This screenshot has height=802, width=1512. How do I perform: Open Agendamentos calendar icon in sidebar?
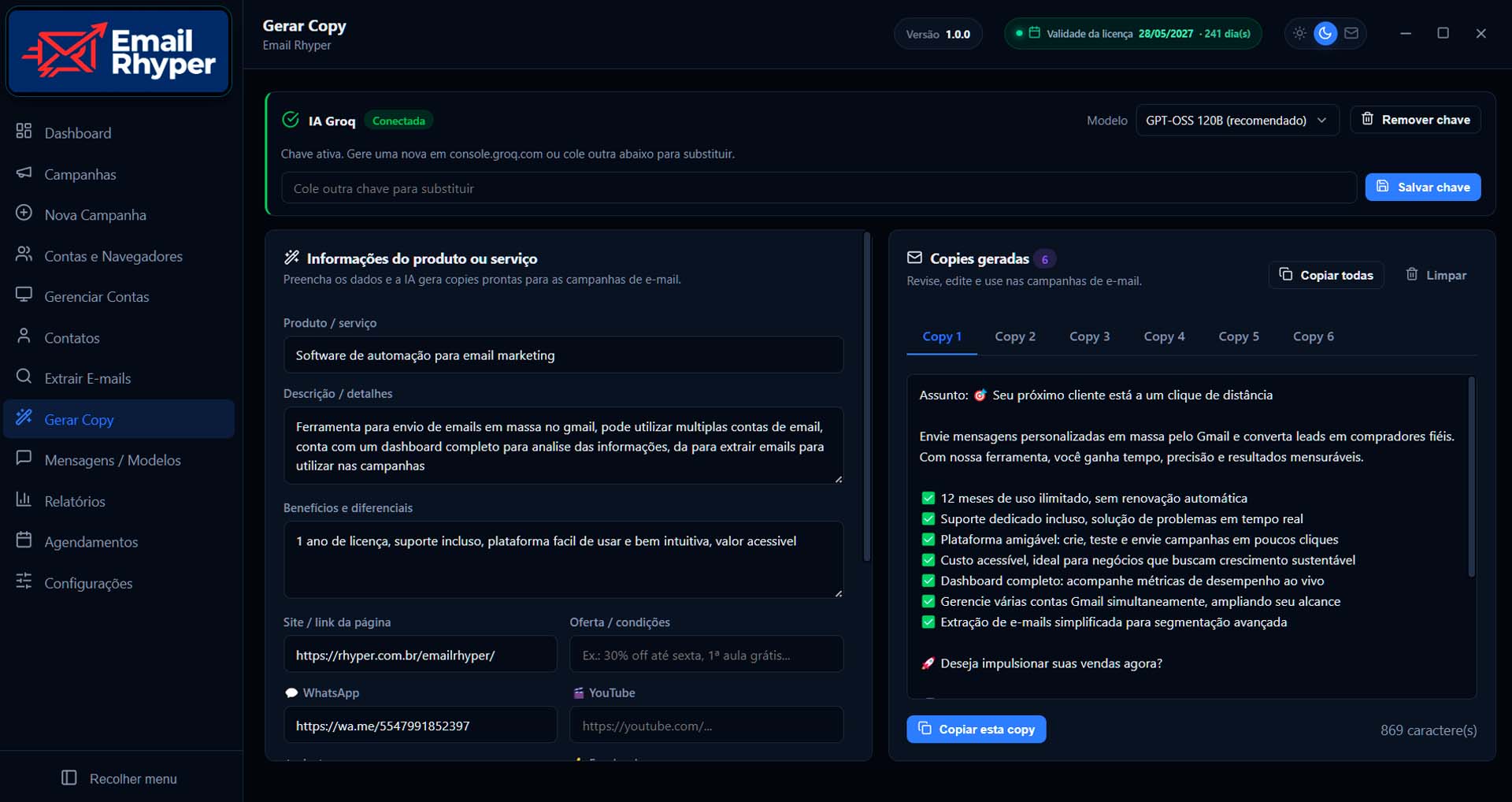24,540
